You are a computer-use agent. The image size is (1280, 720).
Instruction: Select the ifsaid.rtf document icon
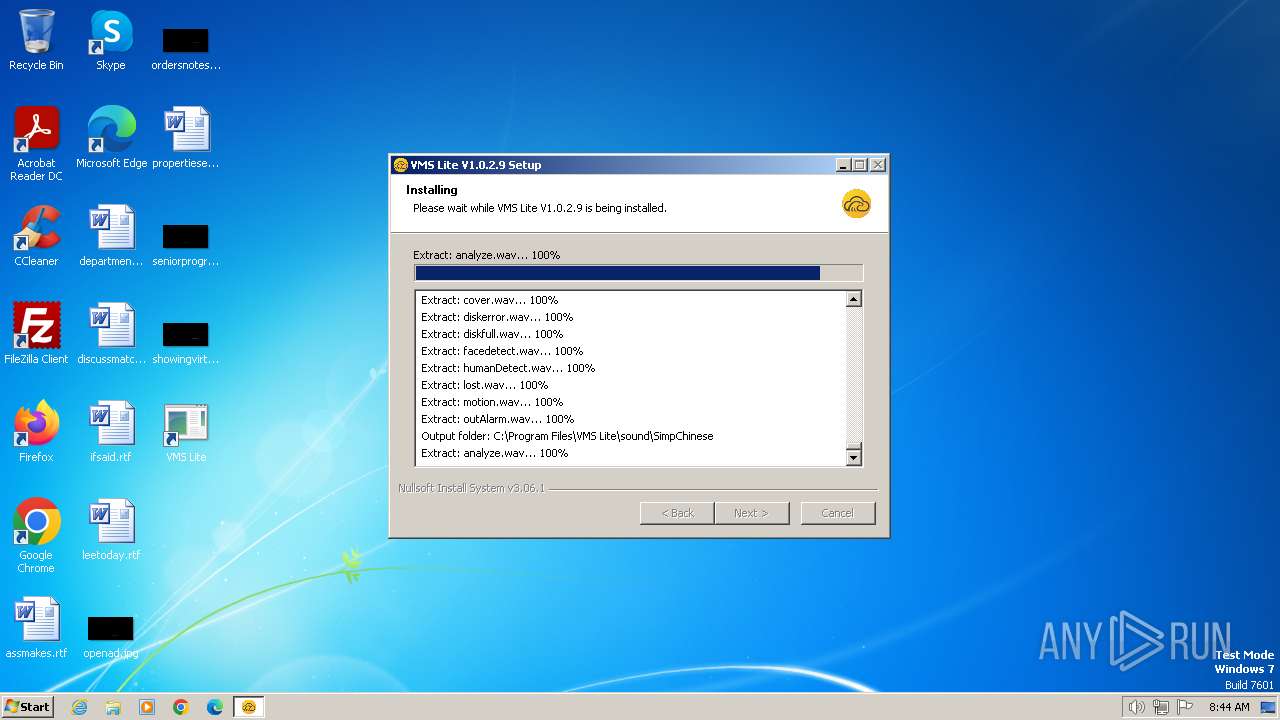pyautogui.click(x=111, y=432)
